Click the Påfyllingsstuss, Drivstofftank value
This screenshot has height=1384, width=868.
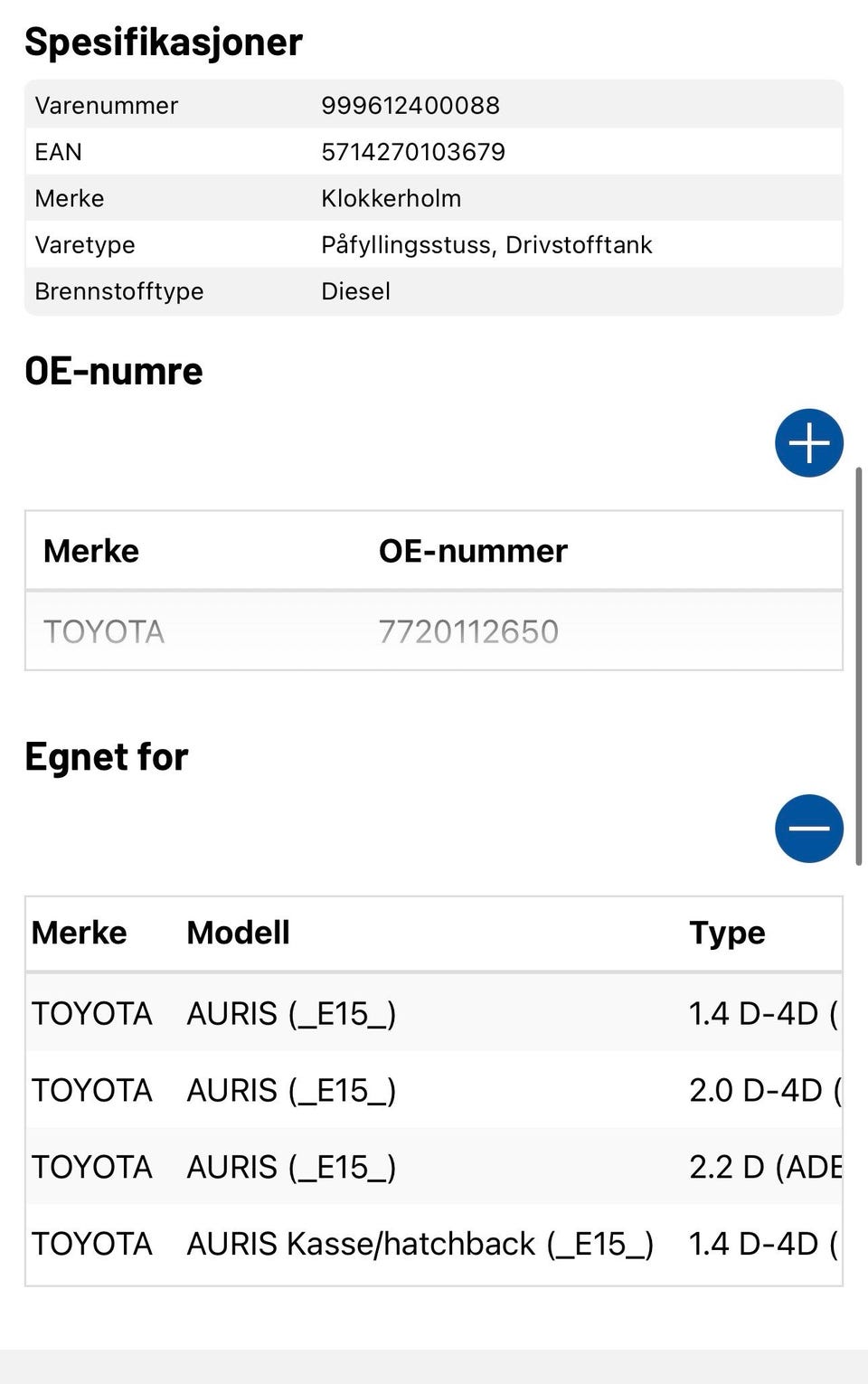coord(486,245)
